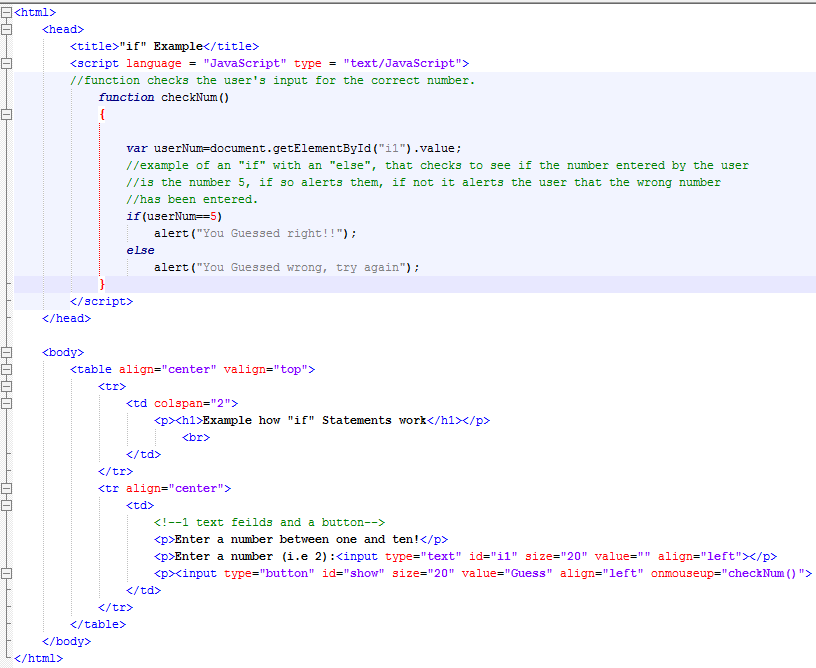Image resolution: width=816 pixels, height=668 pixels.
Task: Collapse the button input line fold marker
Action: (x=6, y=574)
